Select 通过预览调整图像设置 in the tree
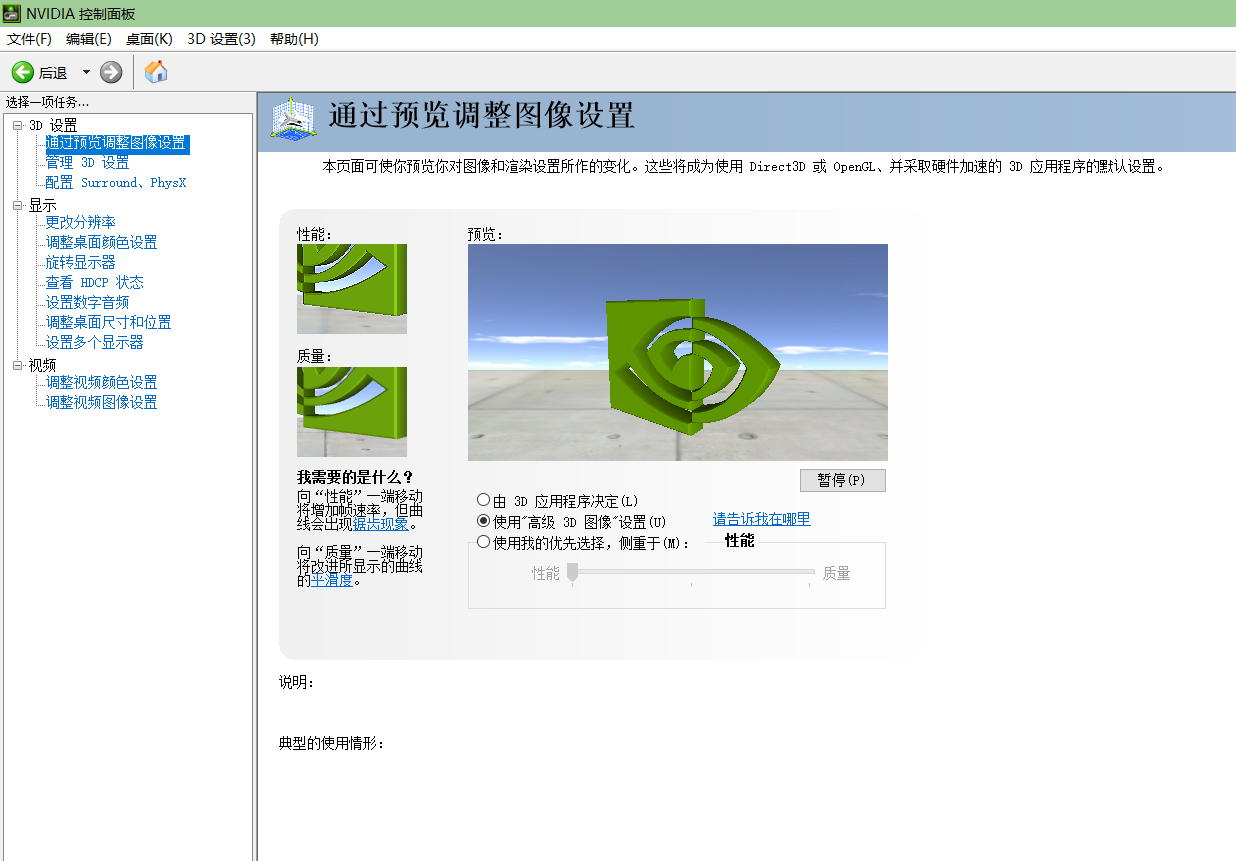 coord(116,143)
